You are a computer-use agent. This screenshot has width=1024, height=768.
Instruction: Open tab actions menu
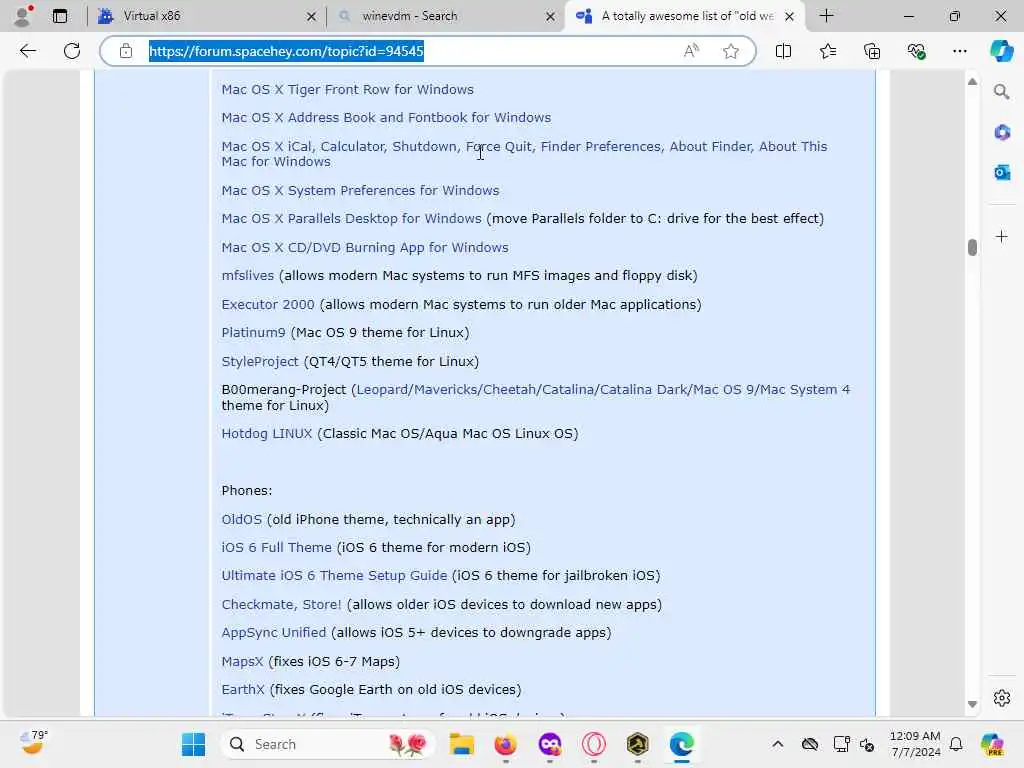(59, 16)
